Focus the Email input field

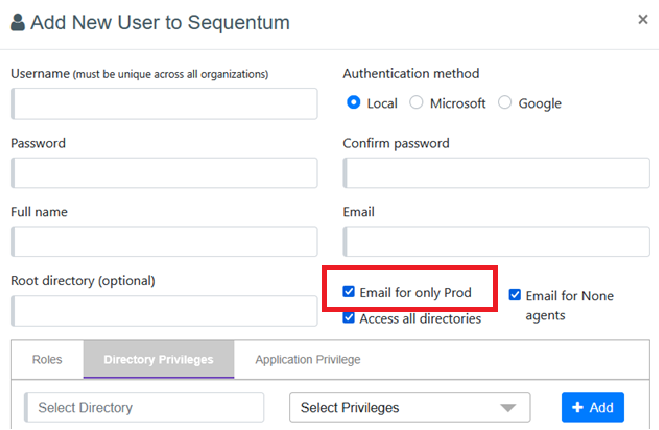497,242
